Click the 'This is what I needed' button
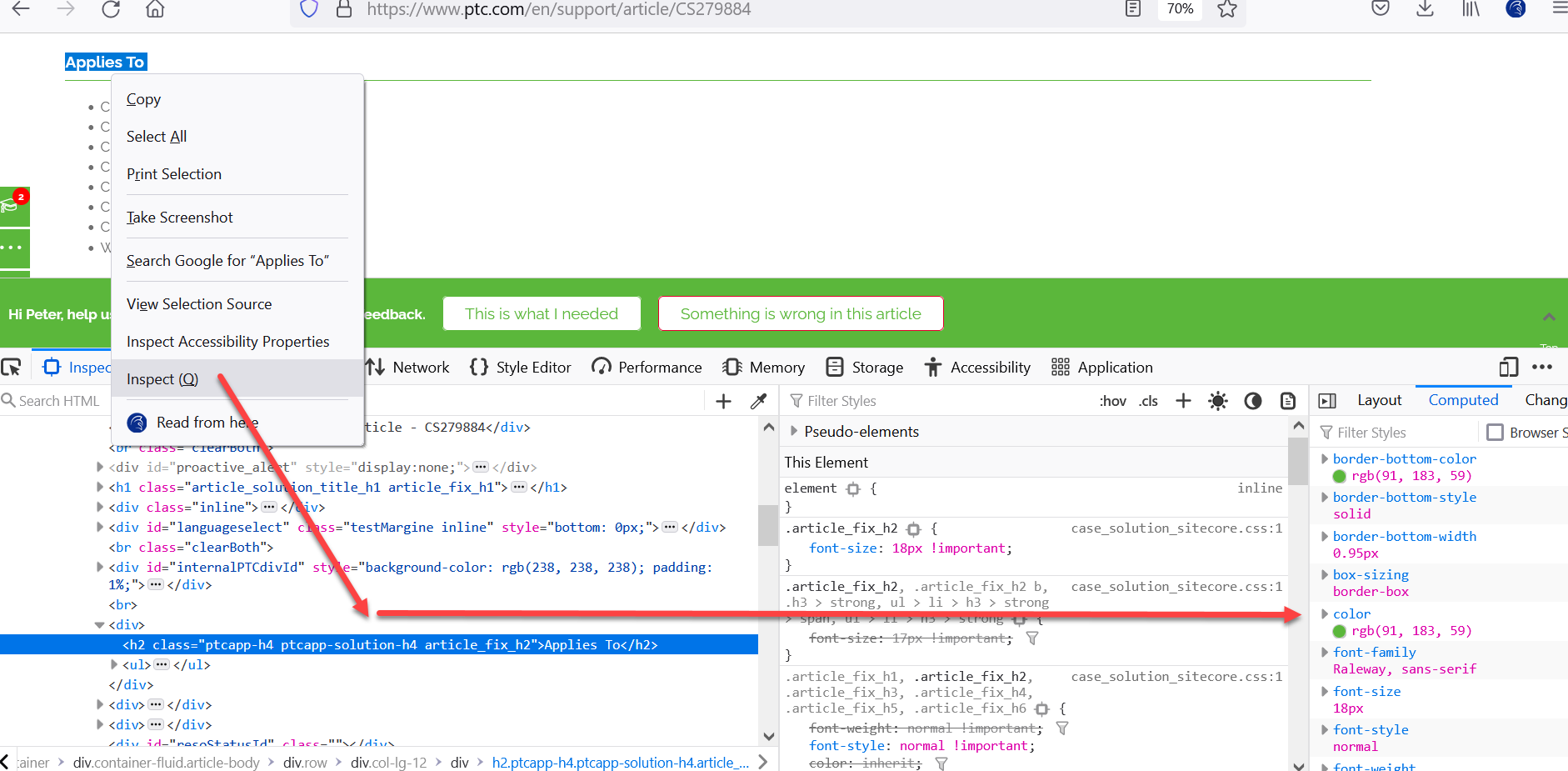1568x771 pixels. [x=541, y=313]
